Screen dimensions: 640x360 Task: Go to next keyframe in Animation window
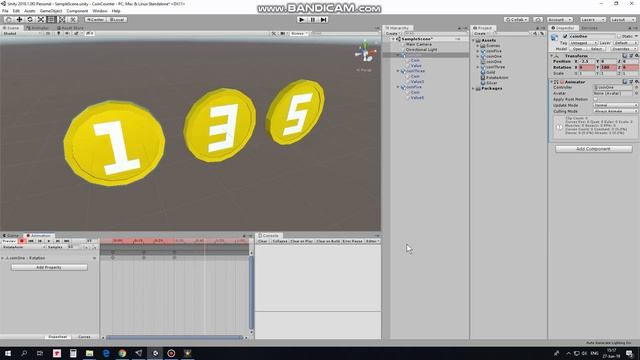pos(58,241)
